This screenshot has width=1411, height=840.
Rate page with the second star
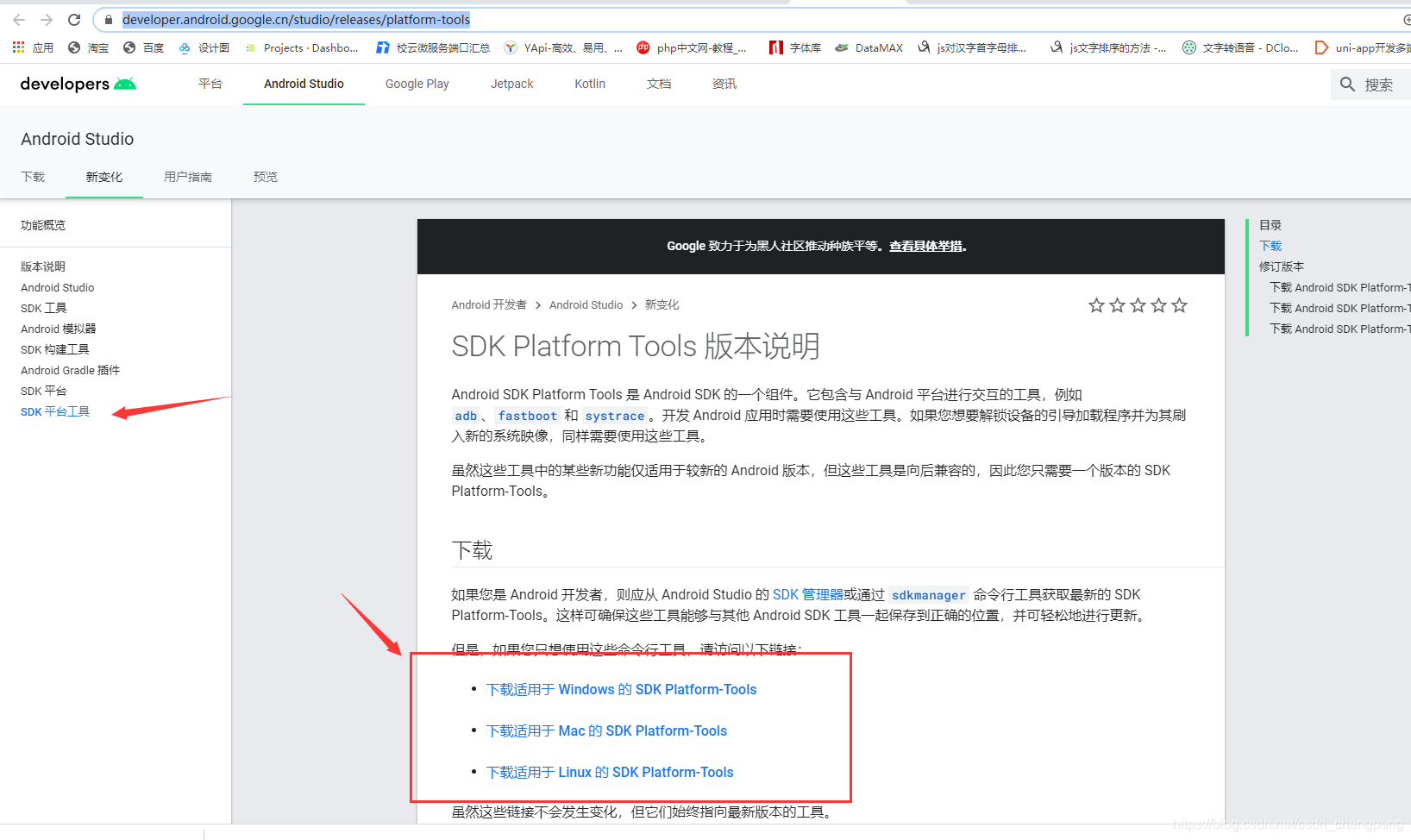(x=1117, y=305)
